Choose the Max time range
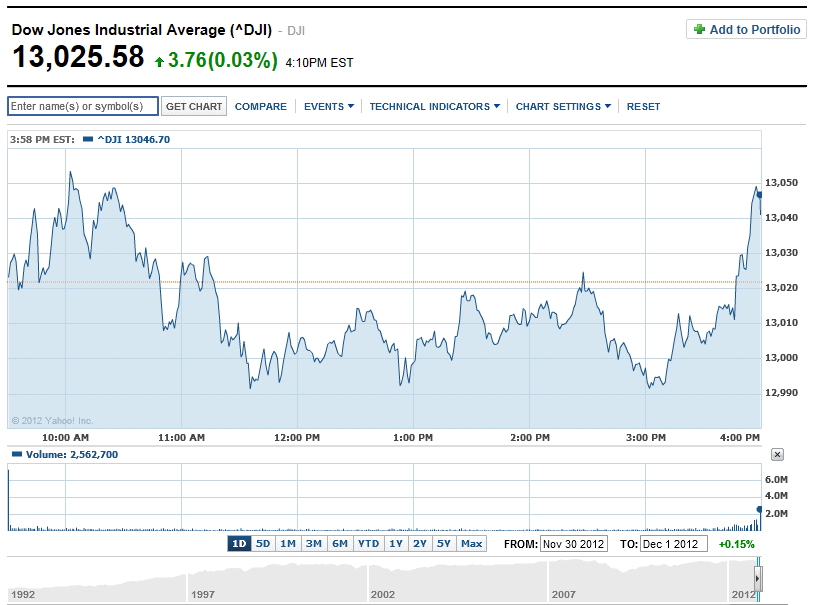 (x=471, y=544)
